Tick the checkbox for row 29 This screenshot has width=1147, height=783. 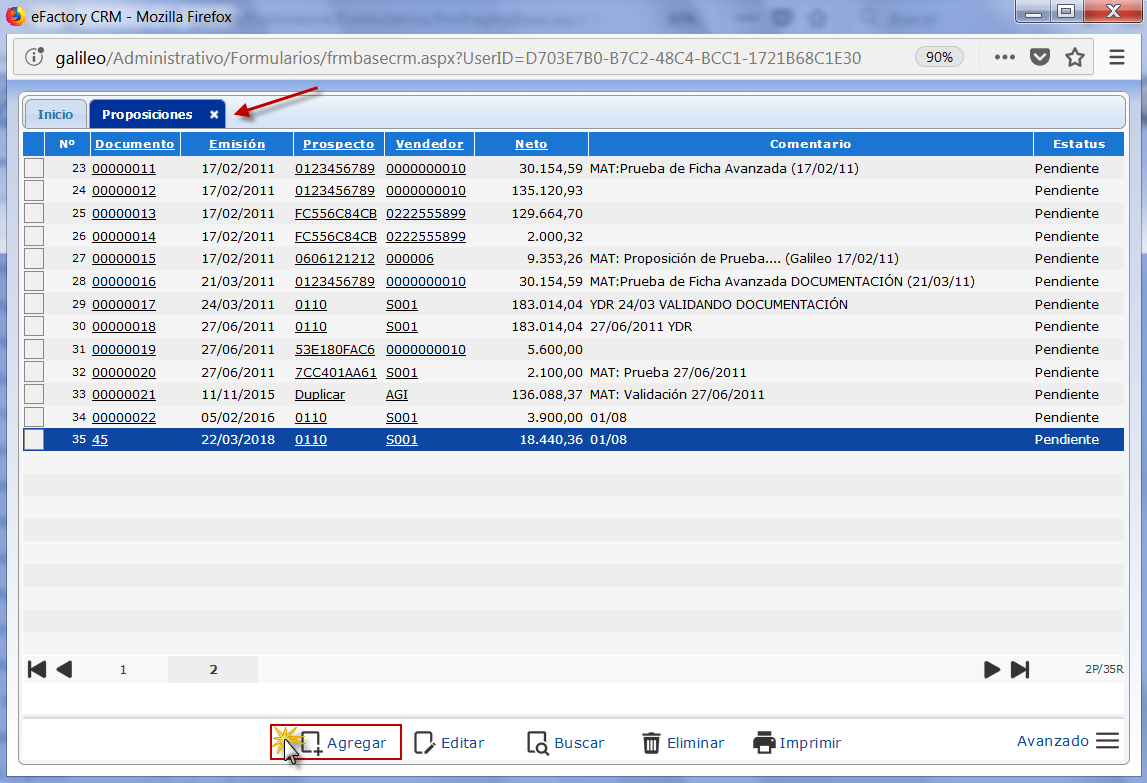point(34,304)
